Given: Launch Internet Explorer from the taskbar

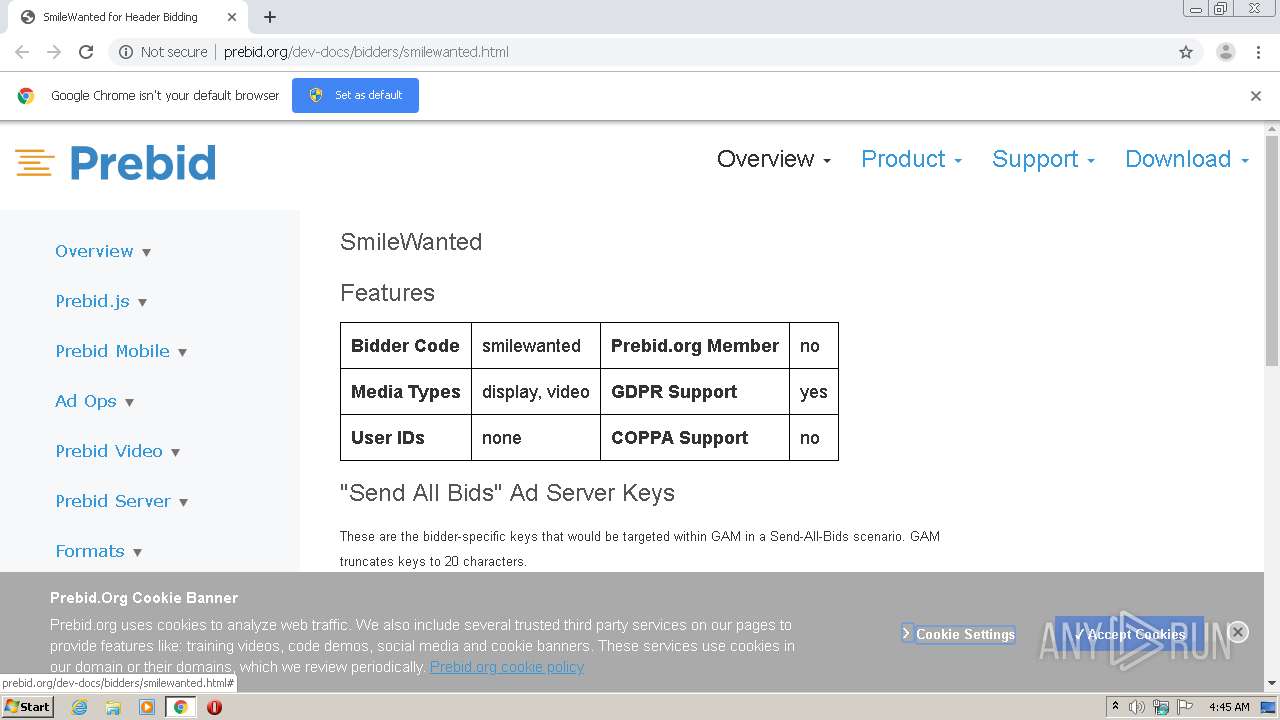Looking at the screenshot, I should click(80, 707).
